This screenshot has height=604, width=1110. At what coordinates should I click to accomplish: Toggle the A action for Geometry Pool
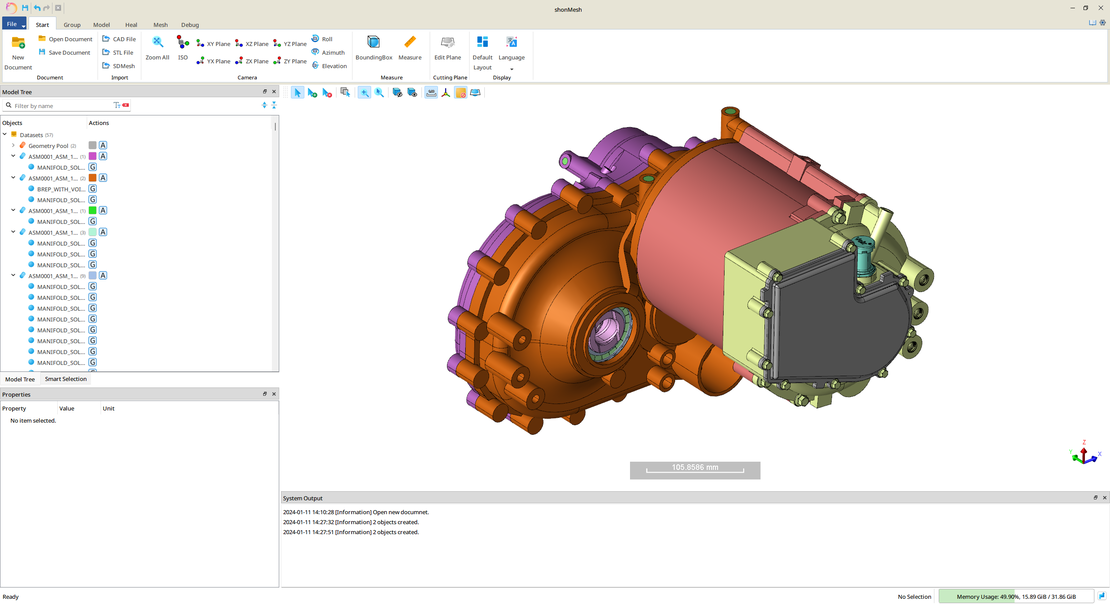[x=103, y=145]
